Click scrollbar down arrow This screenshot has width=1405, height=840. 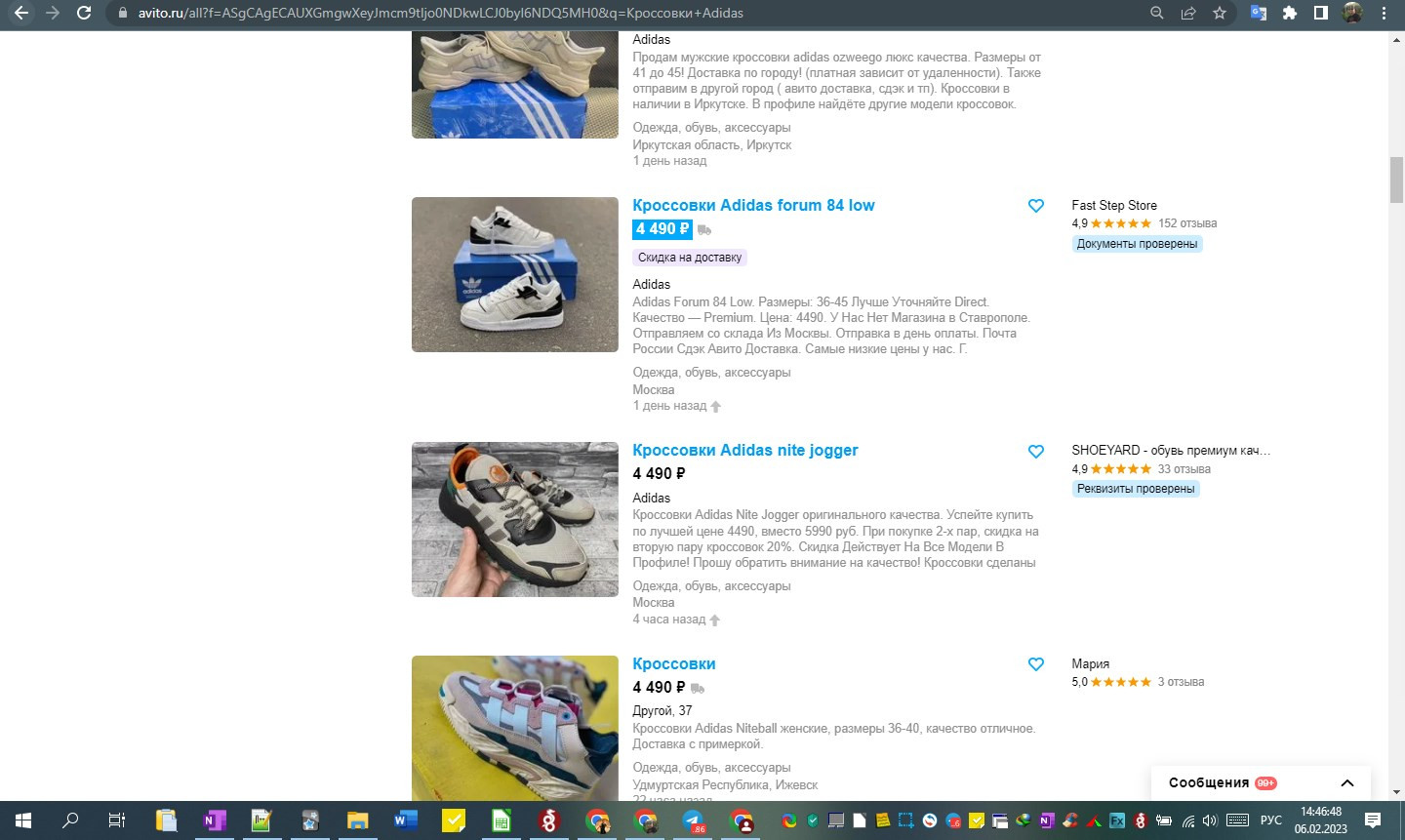click(x=1396, y=792)
